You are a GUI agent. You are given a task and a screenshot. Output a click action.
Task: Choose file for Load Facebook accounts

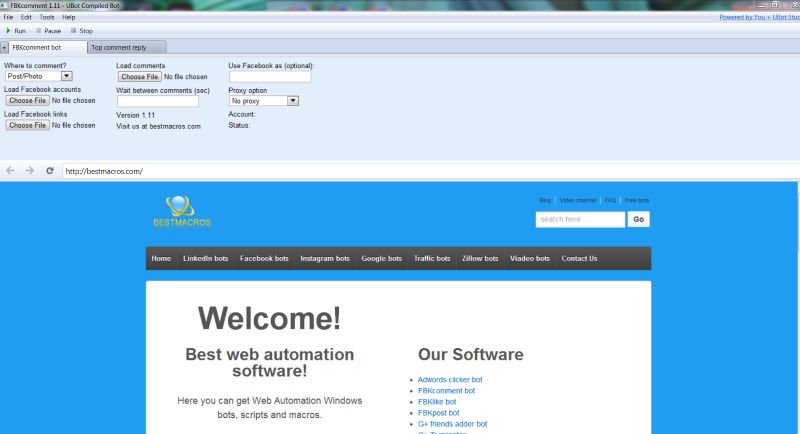[28, 100]
